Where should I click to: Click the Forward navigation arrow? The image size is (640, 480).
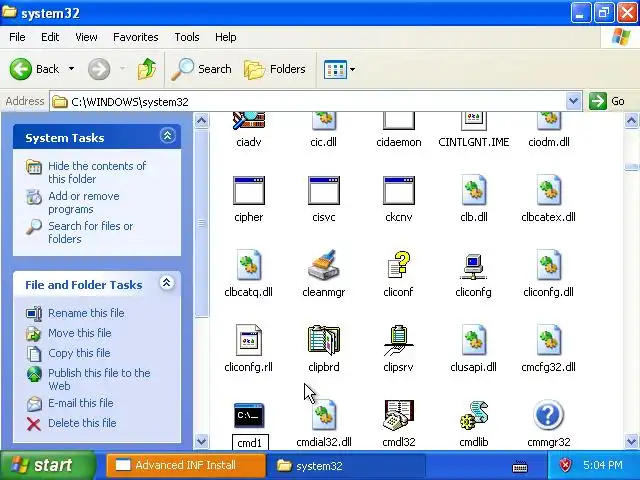(x=99, y=69)
